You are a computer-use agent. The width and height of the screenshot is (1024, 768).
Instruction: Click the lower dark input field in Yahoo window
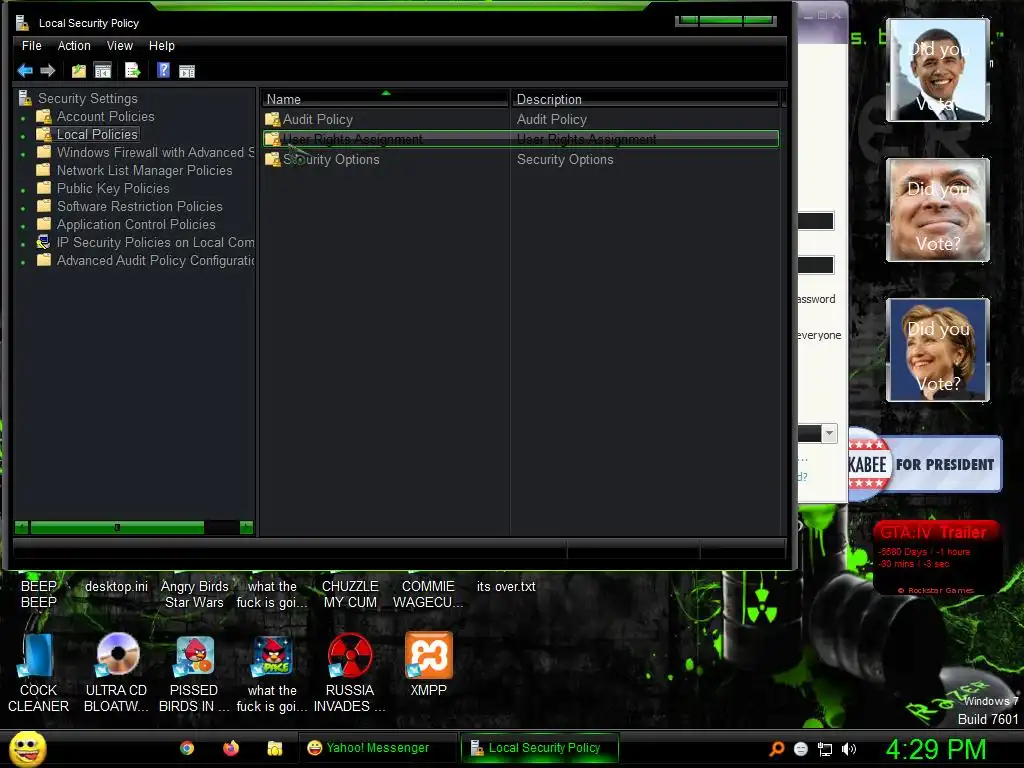(816, 264)
